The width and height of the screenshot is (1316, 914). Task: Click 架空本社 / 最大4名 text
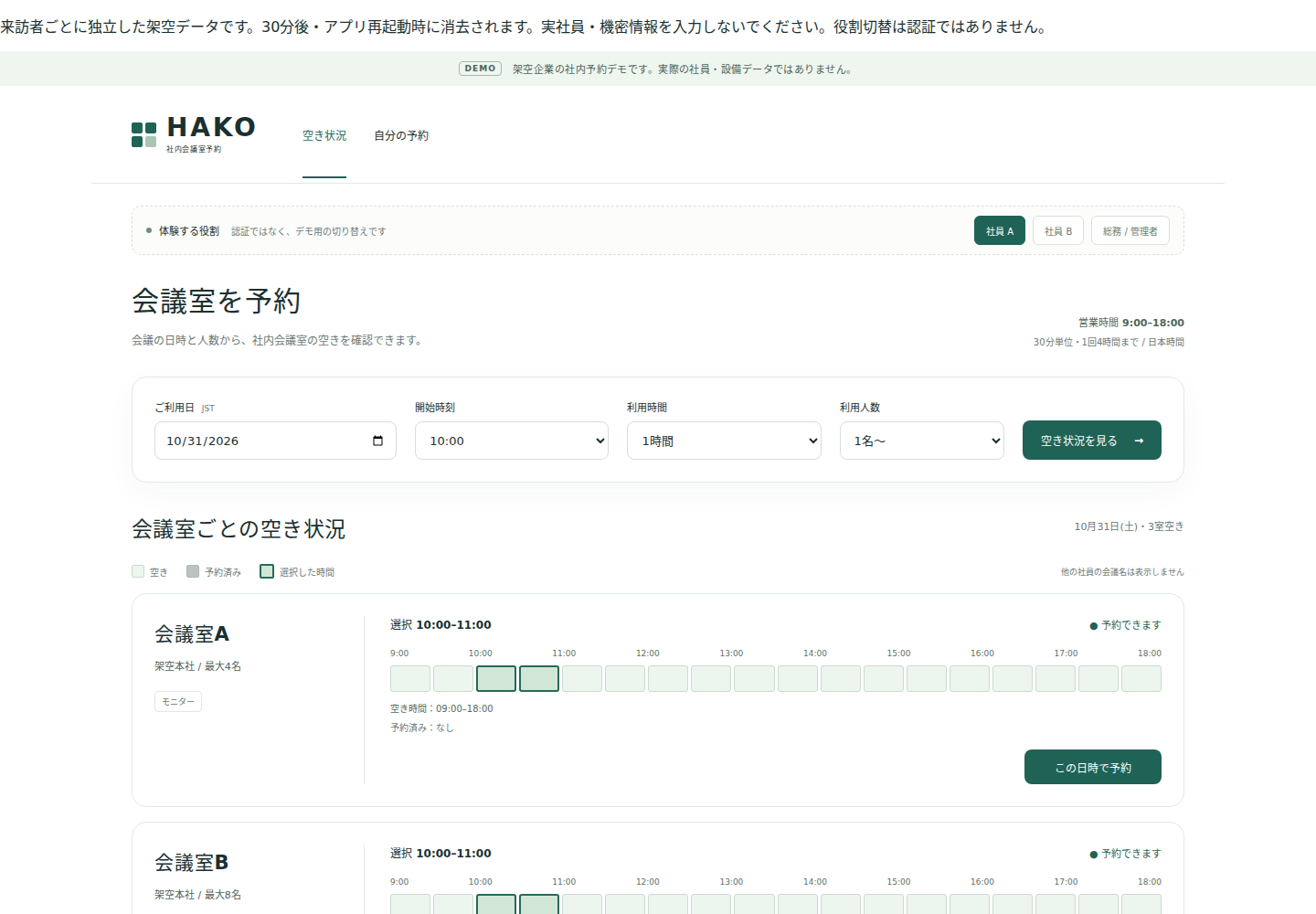click(197, 666)
